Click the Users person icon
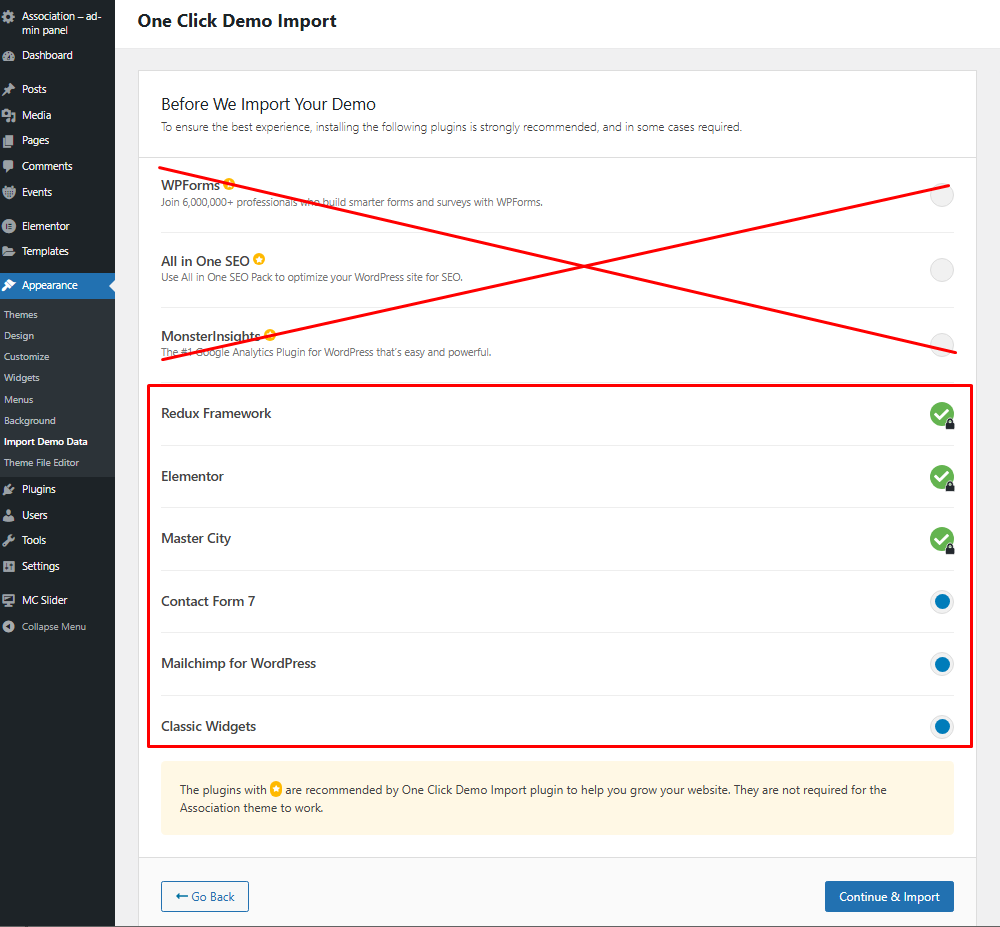Screen dimensions: 1000x927 pos(9,515)
